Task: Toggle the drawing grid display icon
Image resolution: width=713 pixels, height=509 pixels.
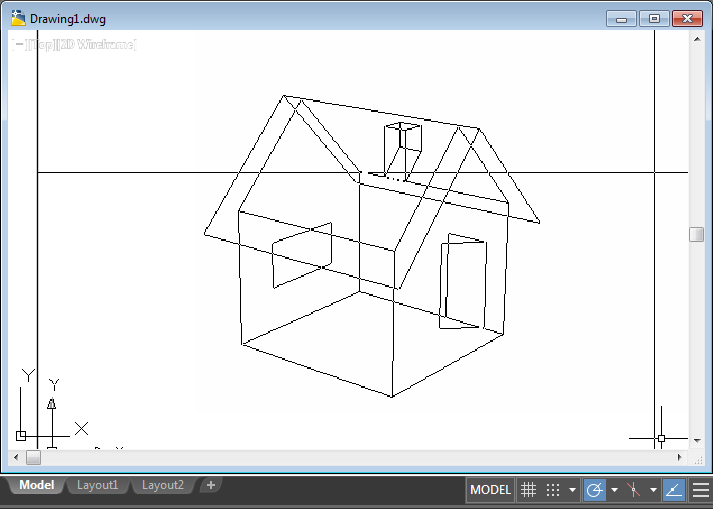Action: 529,490
